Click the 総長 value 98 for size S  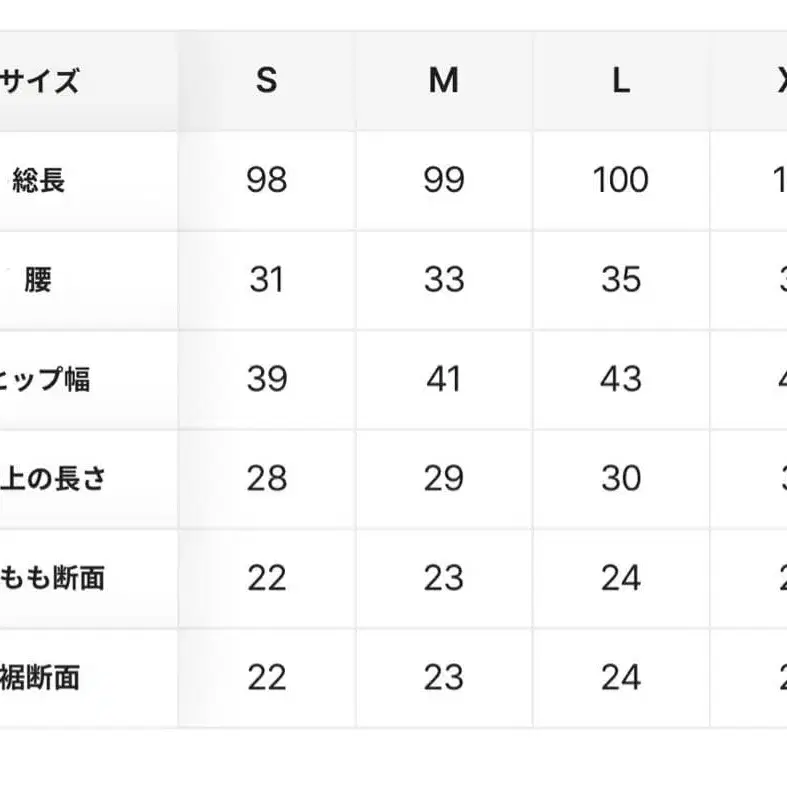coord(266,180)
